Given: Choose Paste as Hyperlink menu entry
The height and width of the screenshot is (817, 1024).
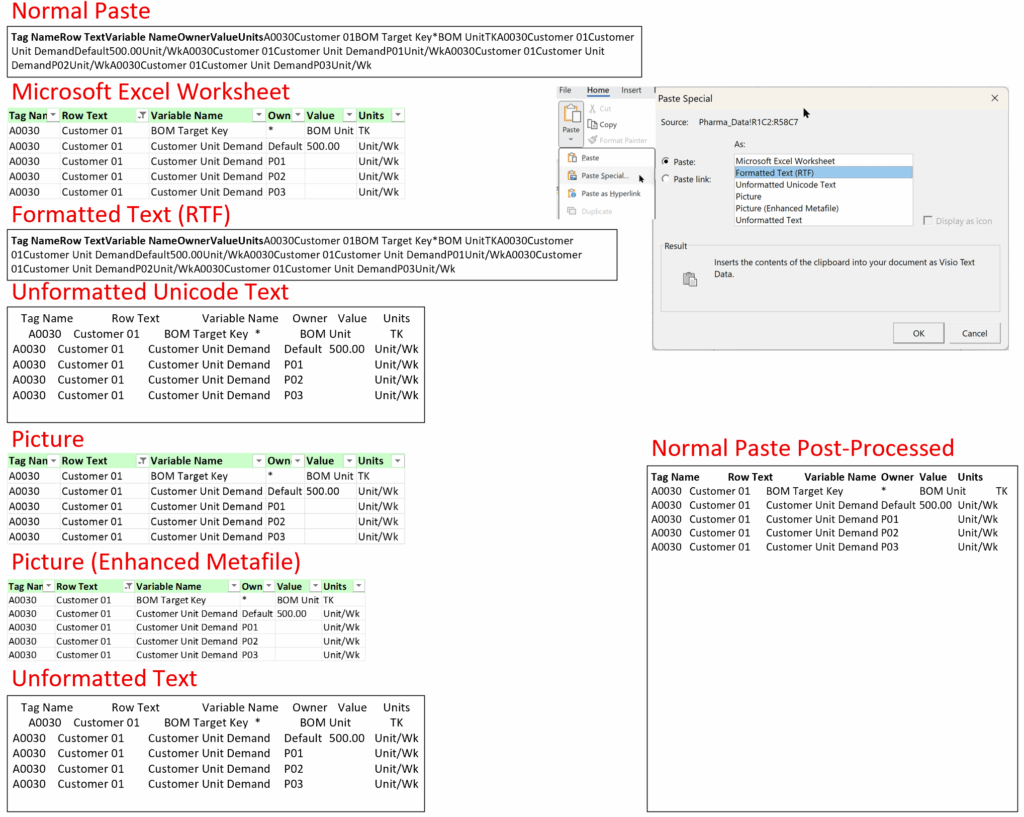Looking at the screenshot, I should pyautogui.click(x=610, y=193).
